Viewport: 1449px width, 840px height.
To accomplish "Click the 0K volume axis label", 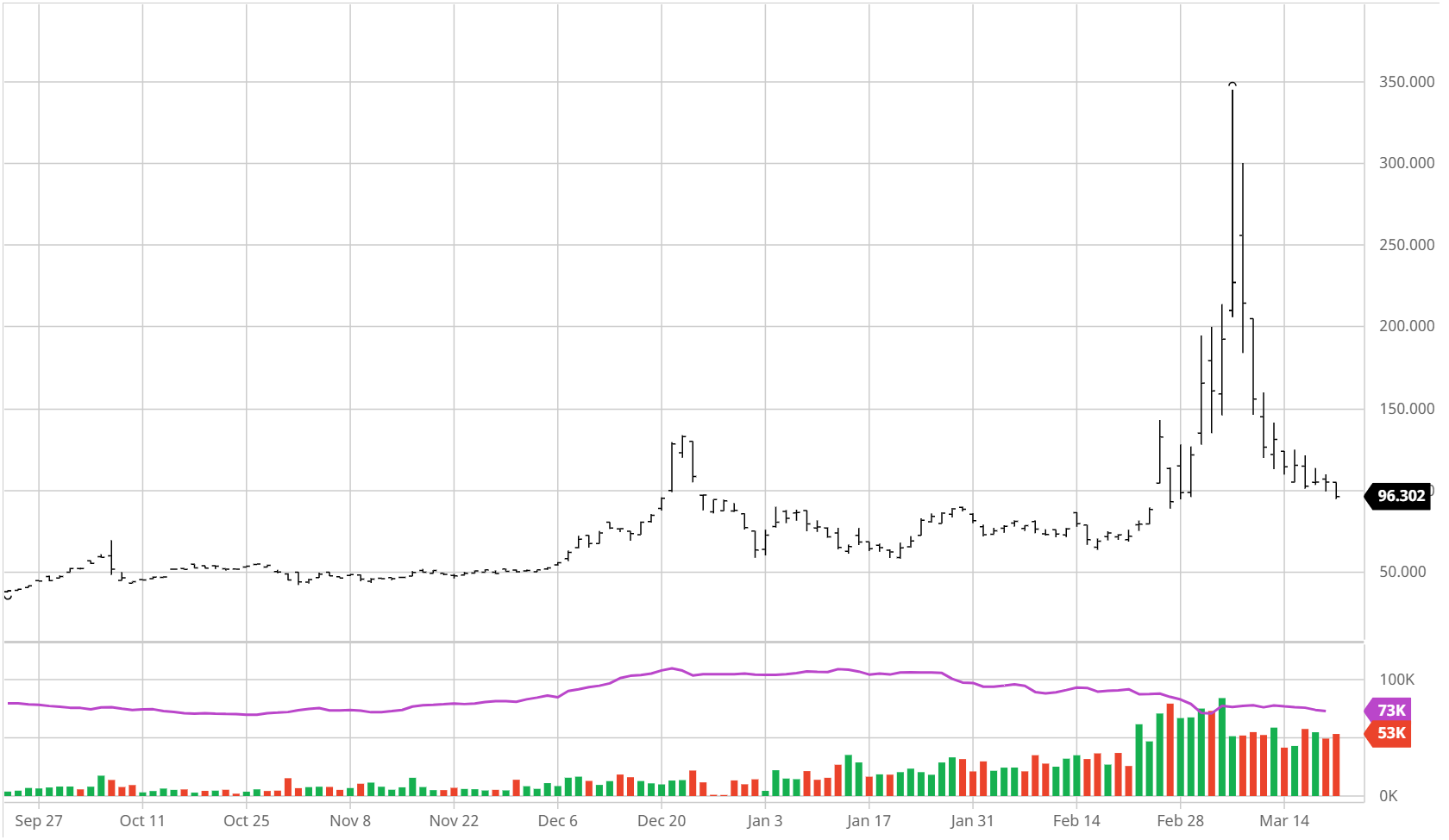I will pyautogui.click(x=1388, y=796).
